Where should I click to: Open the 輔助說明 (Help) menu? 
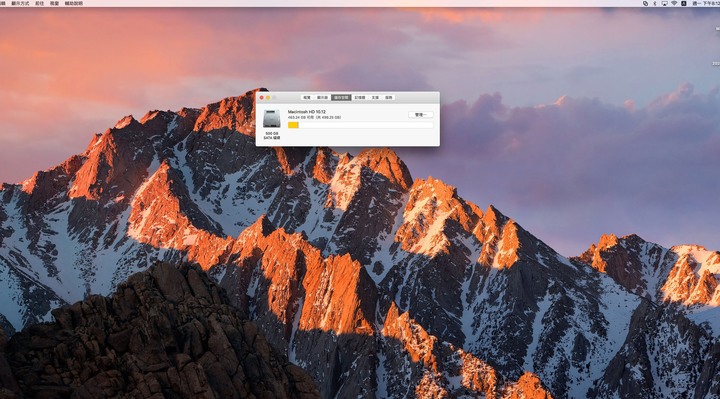point(73,3)
